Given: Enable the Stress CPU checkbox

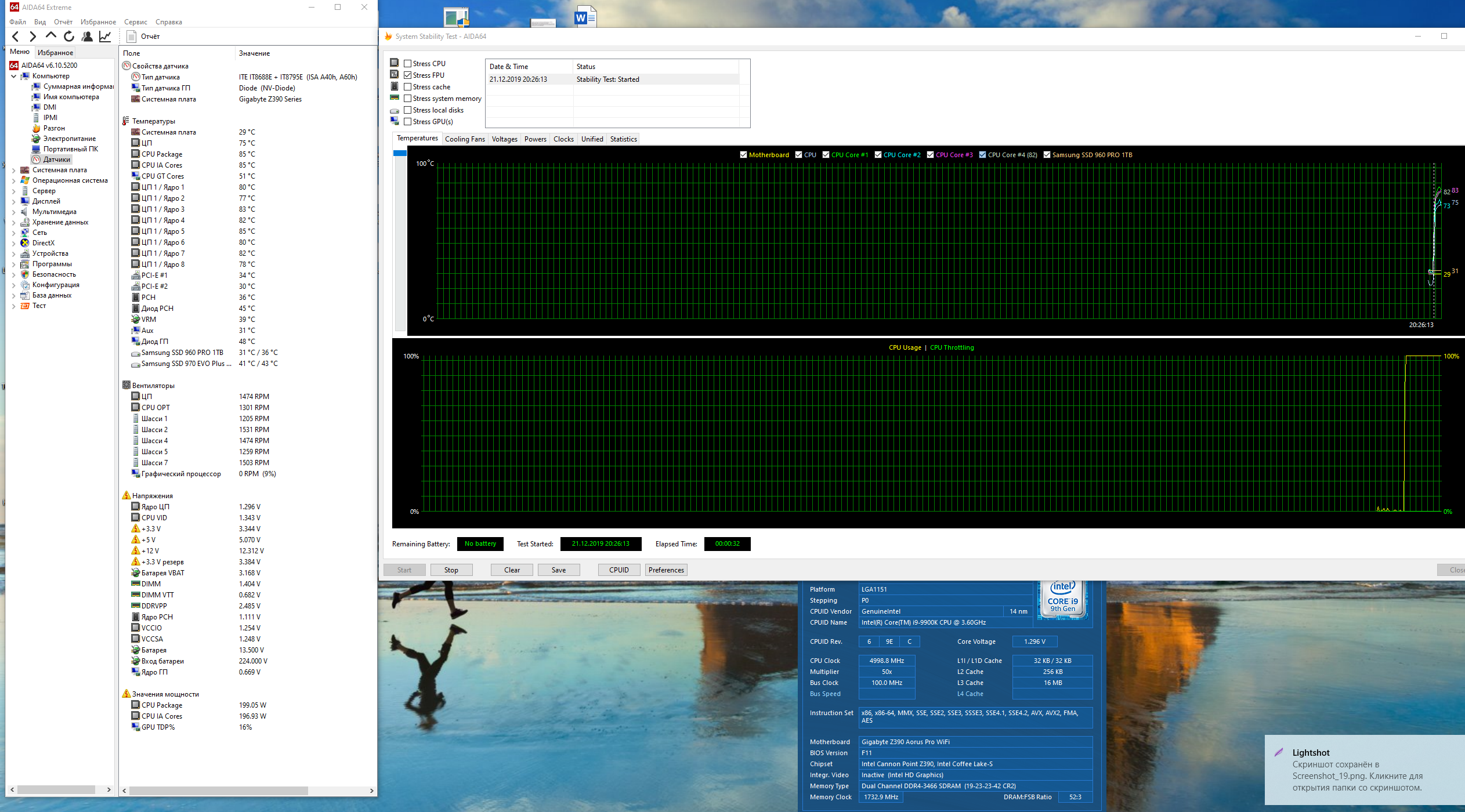Looking at the screenshot, I should [x=408, y=64].
